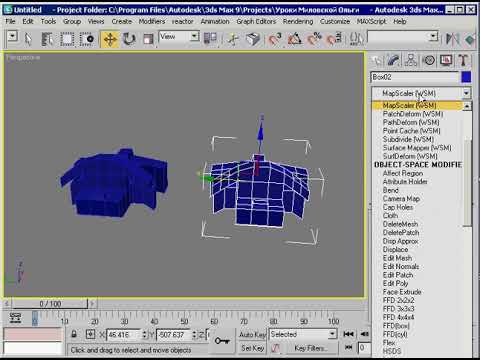The image size is (480, 360).
Task: Choose the Face Extrude modifier
Action: 402,292
